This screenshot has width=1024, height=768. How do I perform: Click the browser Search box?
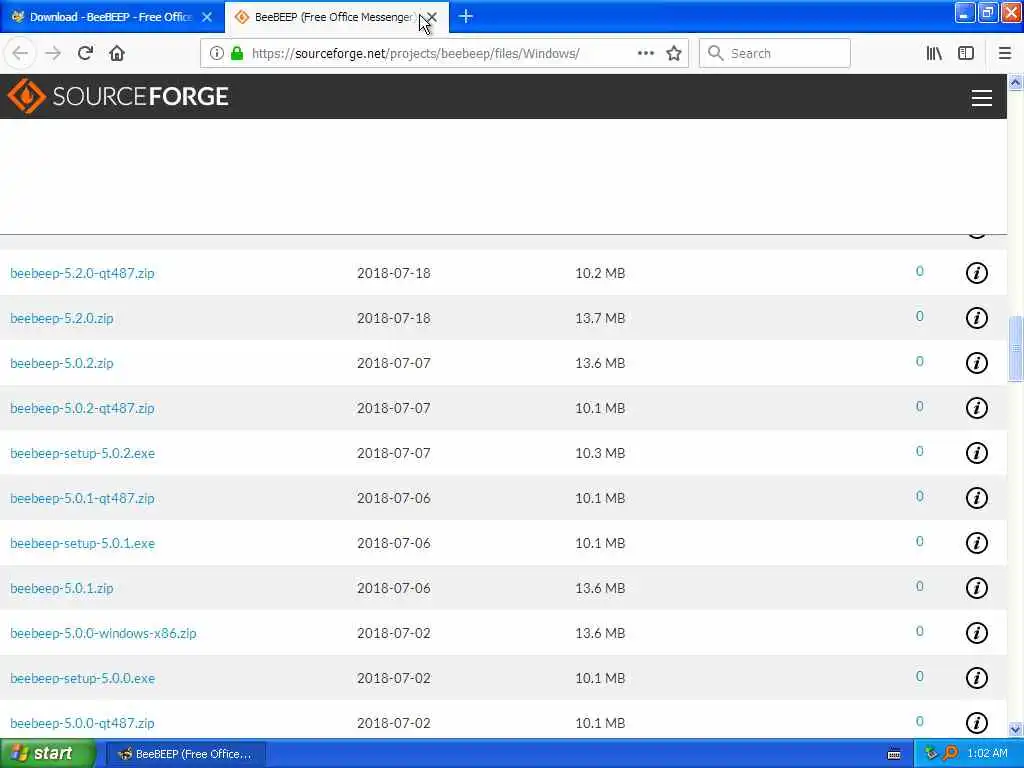(x=775, y=53)
